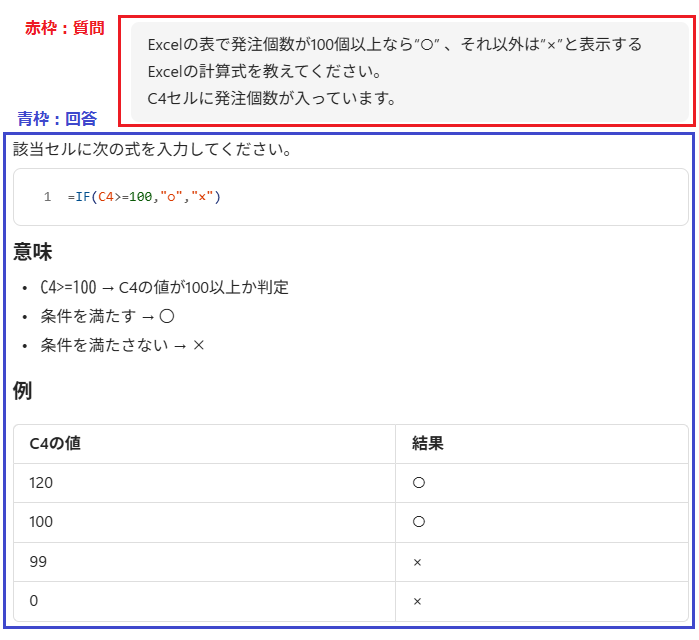Click the × result in the 0 row
Screen dimensions: 699x640
[x=417, y=602]
